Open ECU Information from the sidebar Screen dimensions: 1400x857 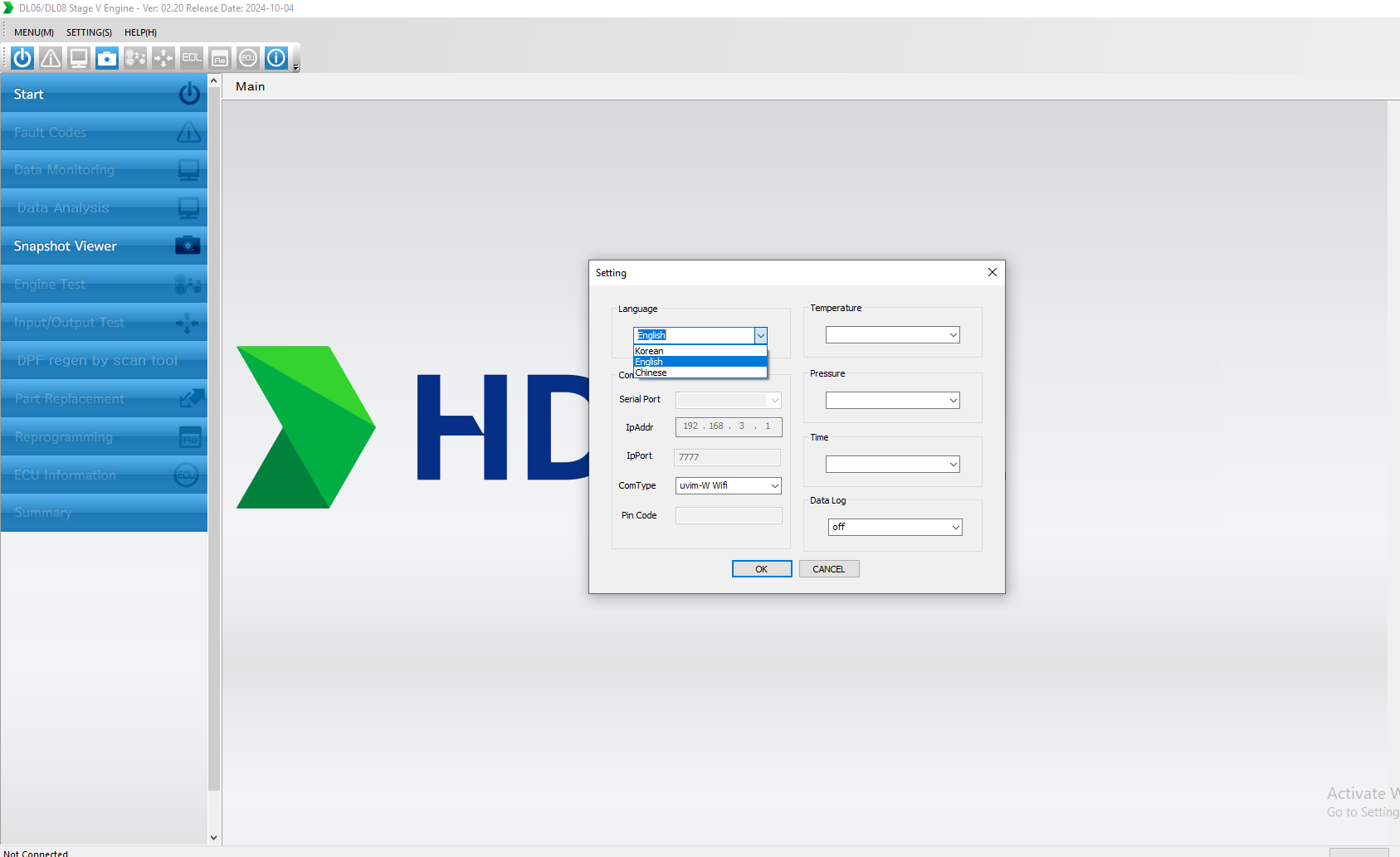(104, 475)
